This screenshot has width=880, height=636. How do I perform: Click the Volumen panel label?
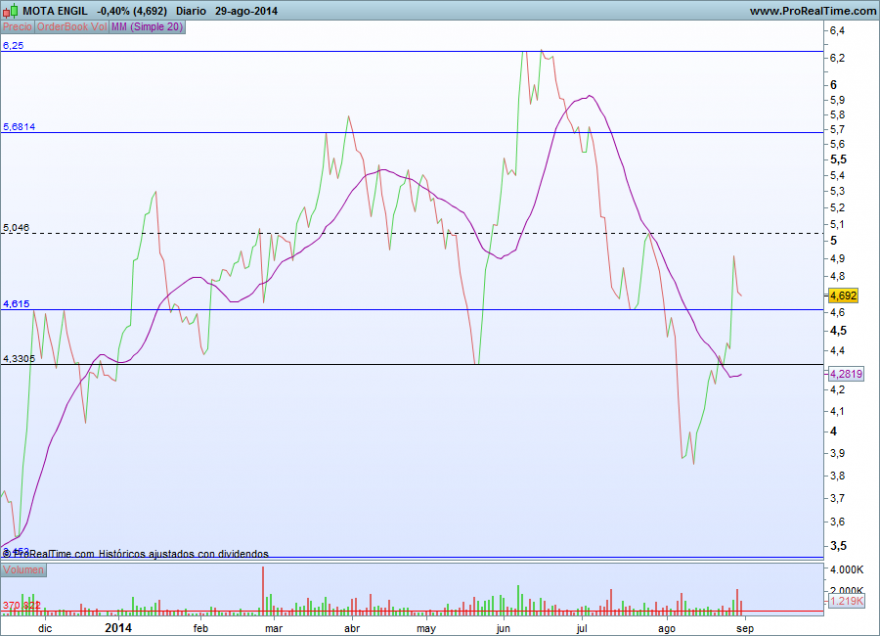[x=23, y=570]
